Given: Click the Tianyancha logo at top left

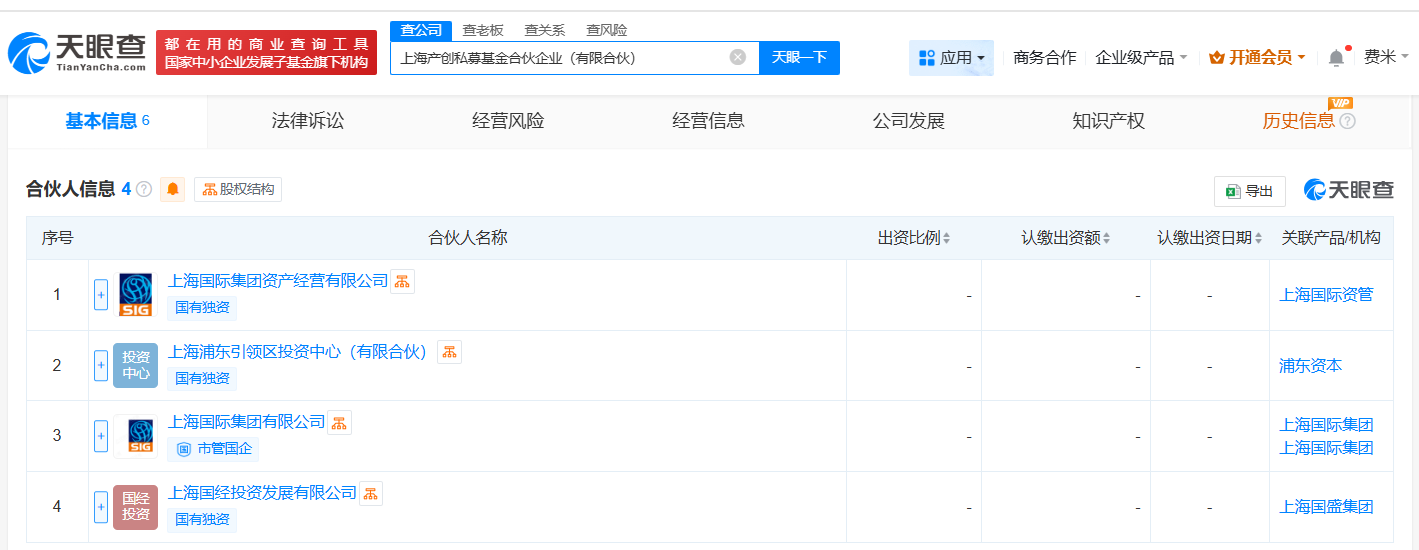Looking at the screenshot, I should 78,53.
